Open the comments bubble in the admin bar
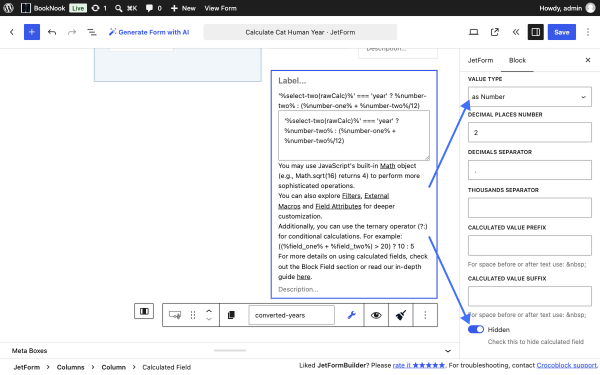 click(x=153, y=8)
